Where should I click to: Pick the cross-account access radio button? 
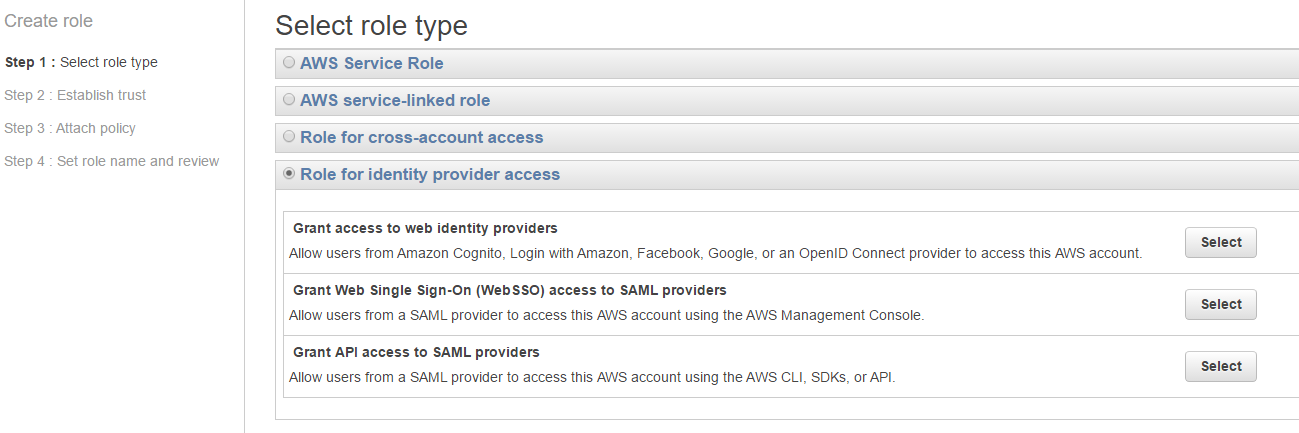(289, 137)
